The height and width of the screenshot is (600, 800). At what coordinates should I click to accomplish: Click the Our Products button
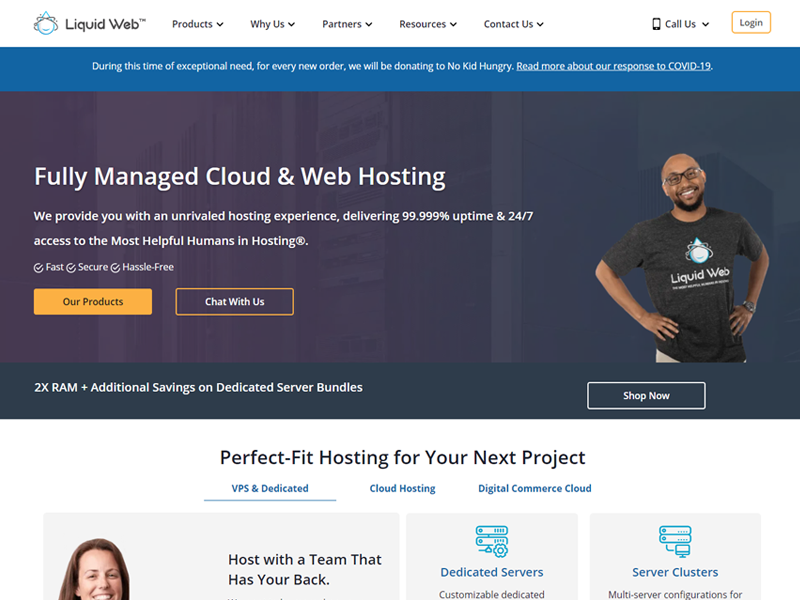(93, 302)
